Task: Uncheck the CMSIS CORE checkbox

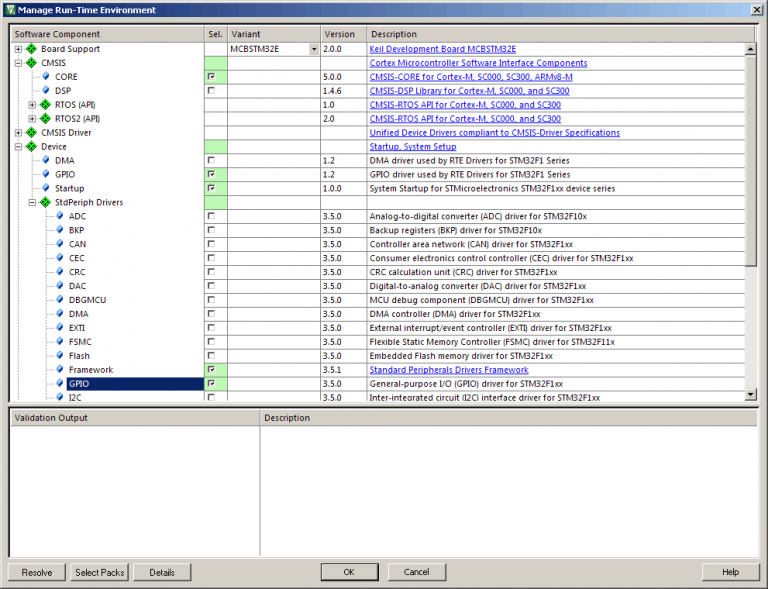Action: (x=210, y=77)
